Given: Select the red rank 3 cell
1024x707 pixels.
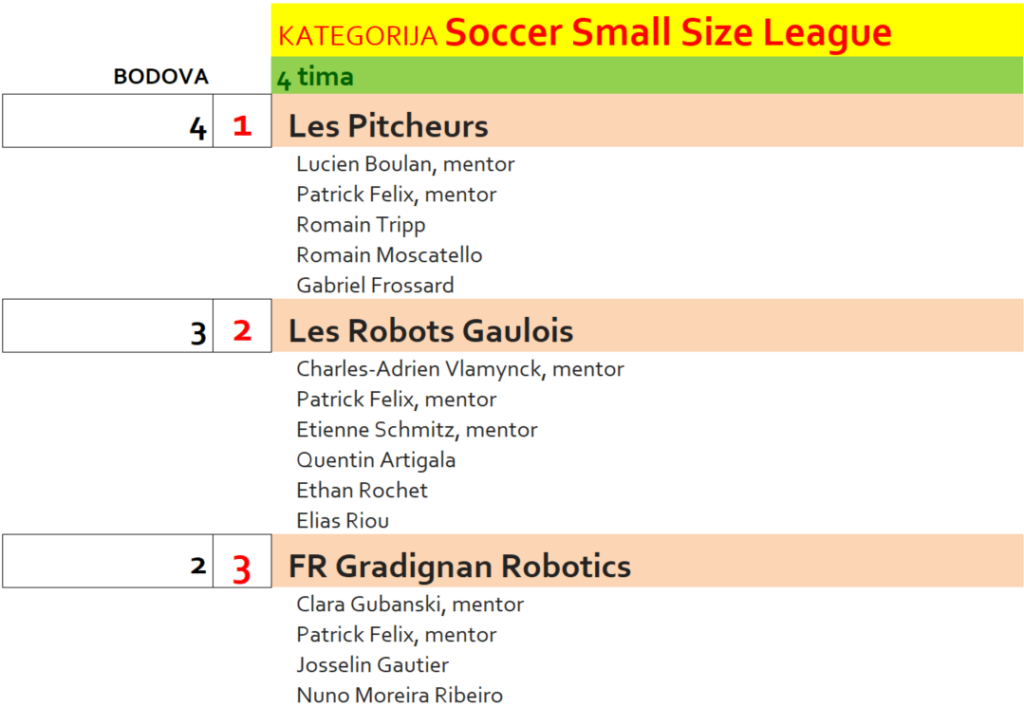Looking at the screenshot, I should (x=242, y=568).
